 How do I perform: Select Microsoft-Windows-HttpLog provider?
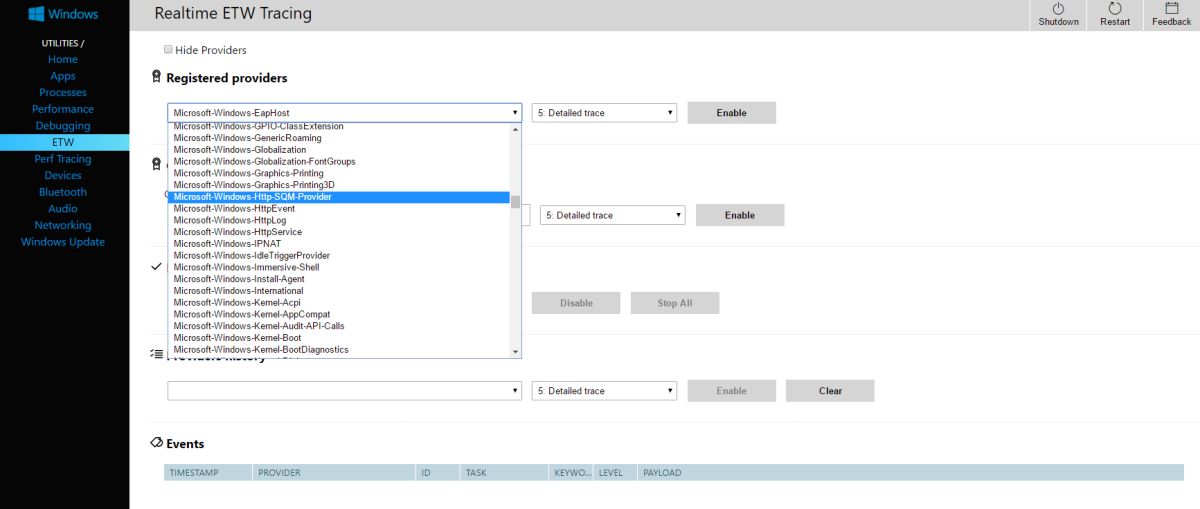pos(339,220)
